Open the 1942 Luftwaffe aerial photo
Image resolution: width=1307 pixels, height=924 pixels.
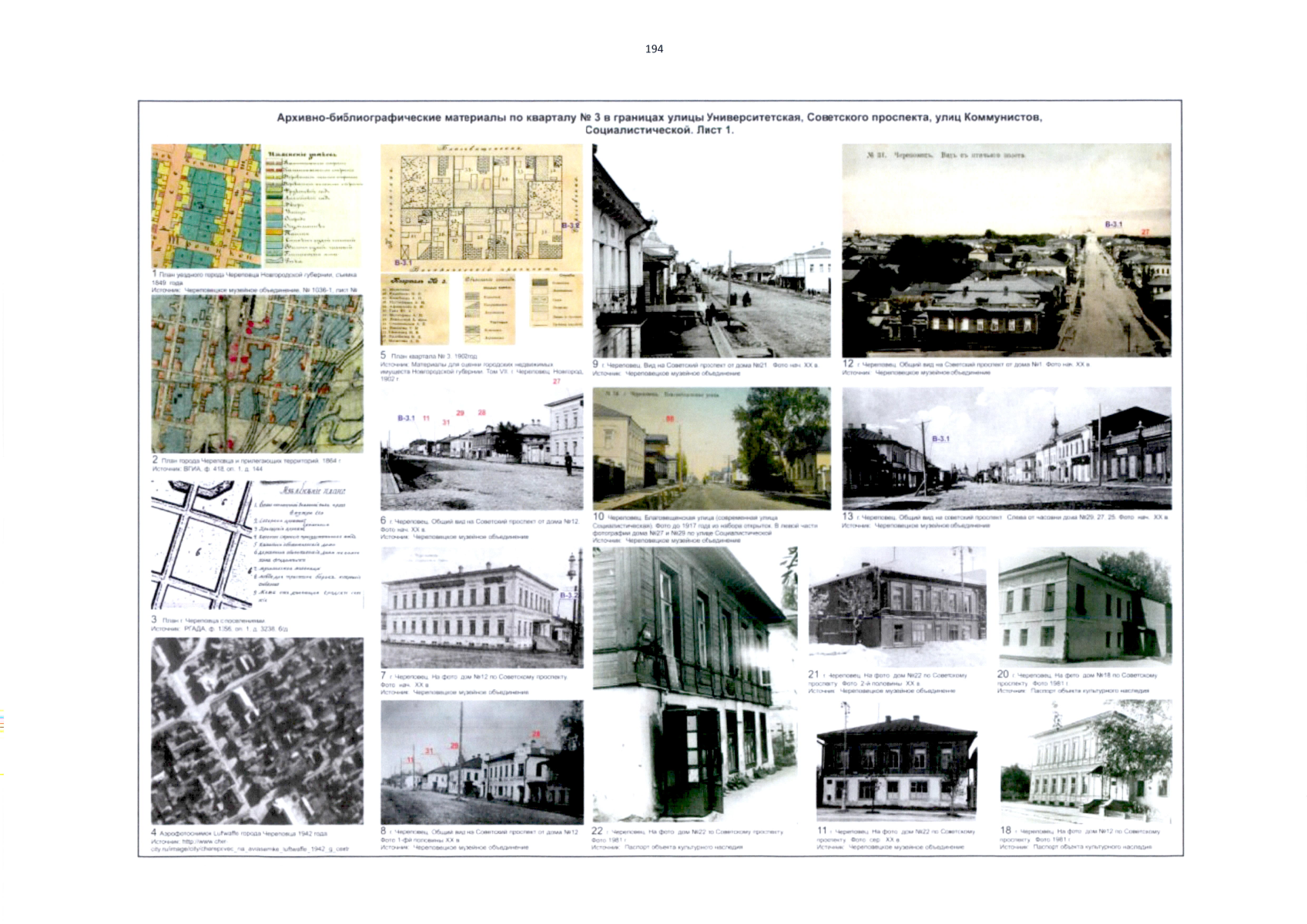click(x=256, y=730)
